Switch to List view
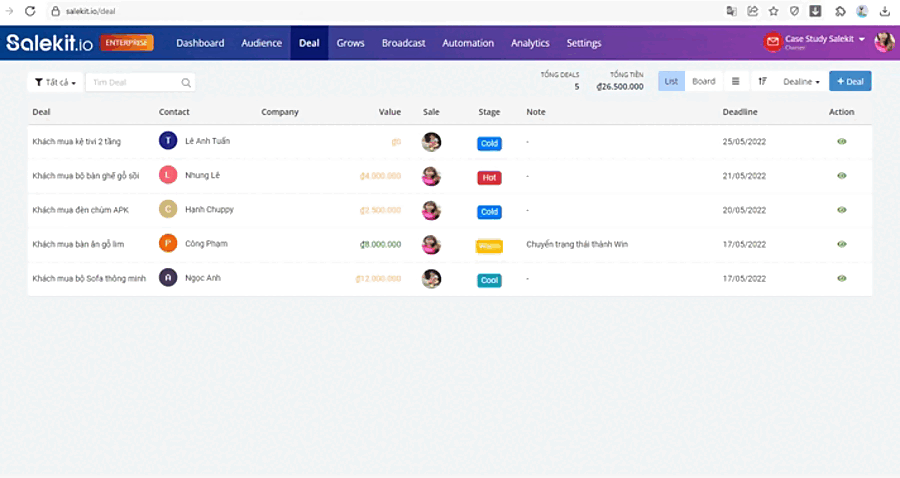900x478 pixels. coord(671,81)
